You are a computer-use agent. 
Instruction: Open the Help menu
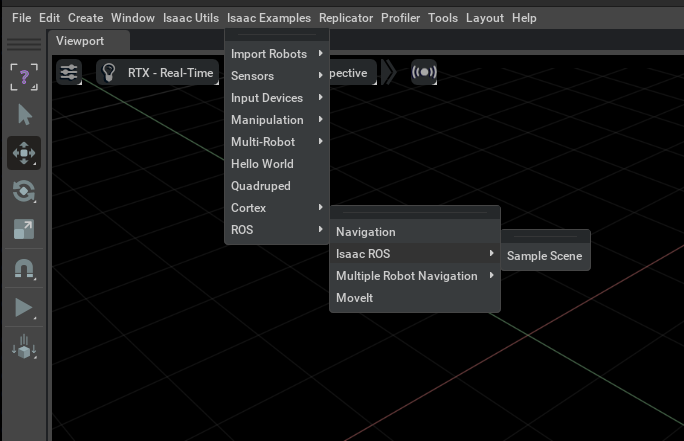click(524, 18)
